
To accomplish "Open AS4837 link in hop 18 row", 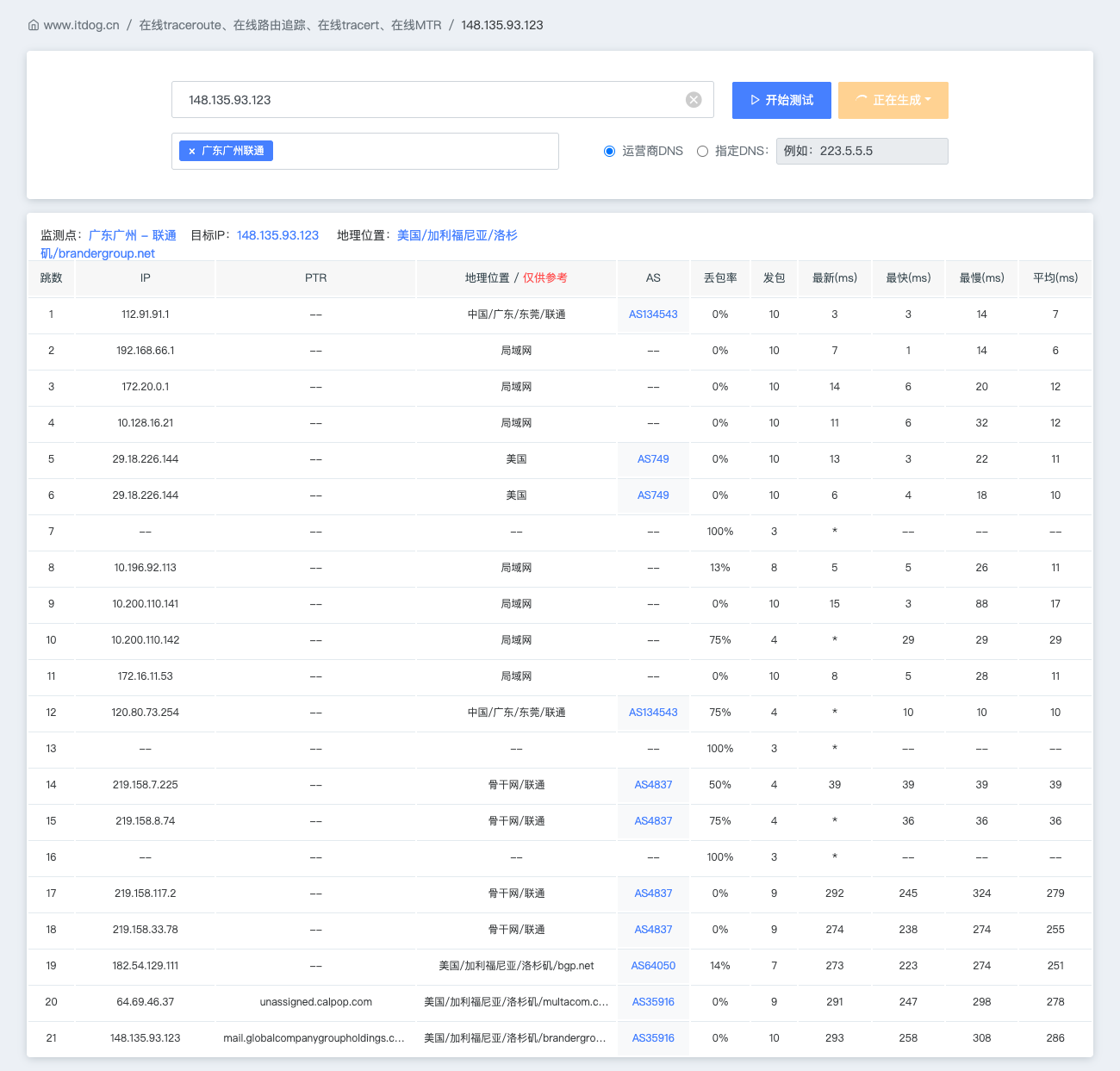I will coord(653,930).
